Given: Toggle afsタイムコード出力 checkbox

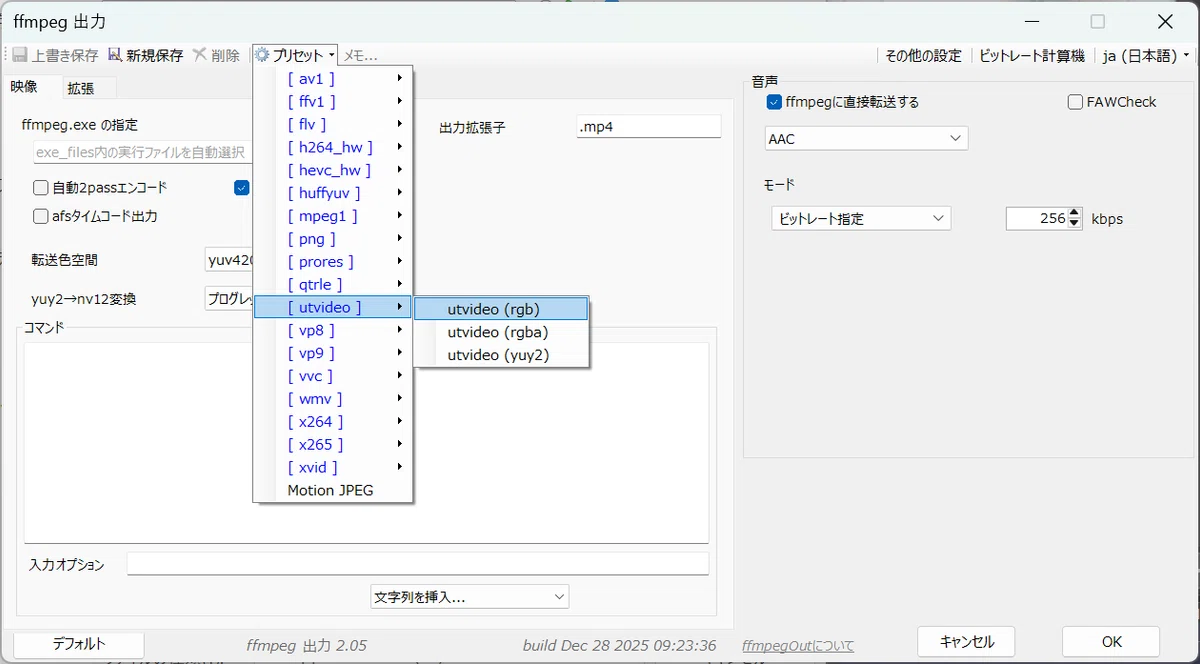Looking at the screenshot, I should click(41, 215).
